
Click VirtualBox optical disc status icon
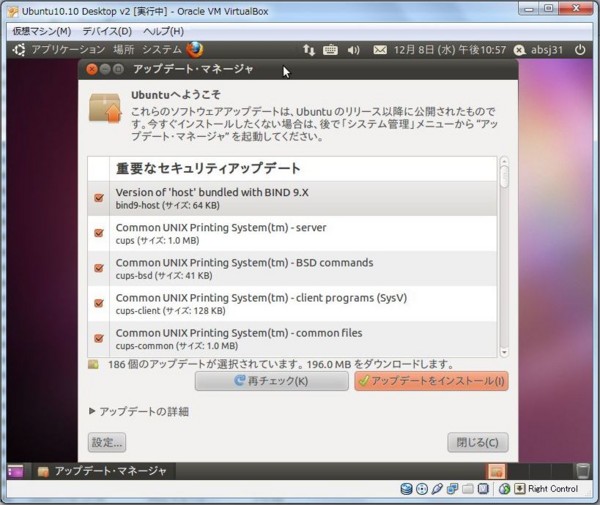click(422, 489)
